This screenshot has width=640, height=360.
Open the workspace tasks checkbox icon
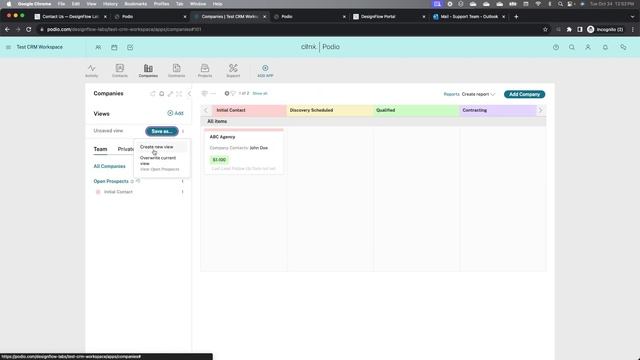[130, 47]
